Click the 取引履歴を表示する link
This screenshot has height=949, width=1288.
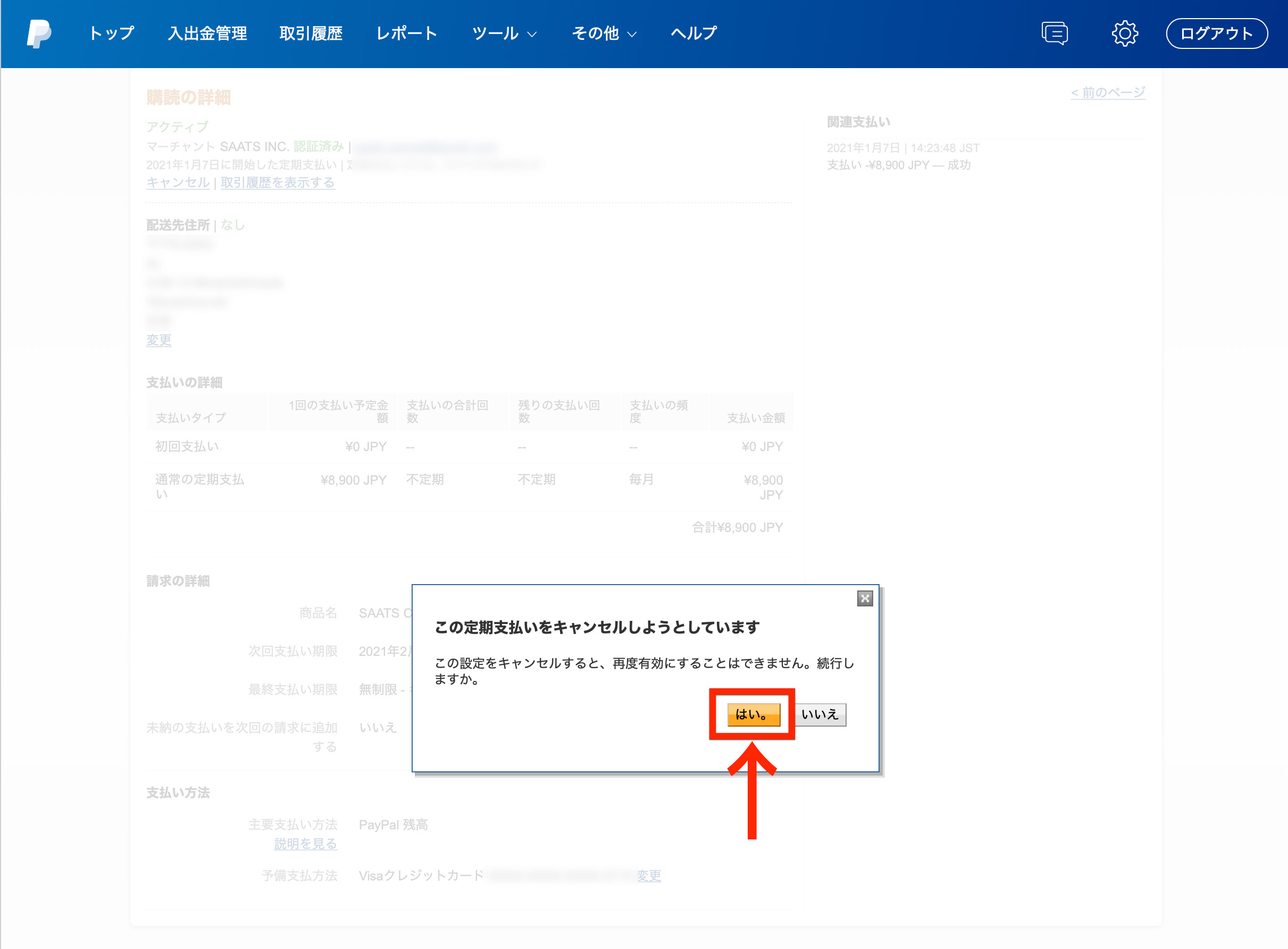278,182
